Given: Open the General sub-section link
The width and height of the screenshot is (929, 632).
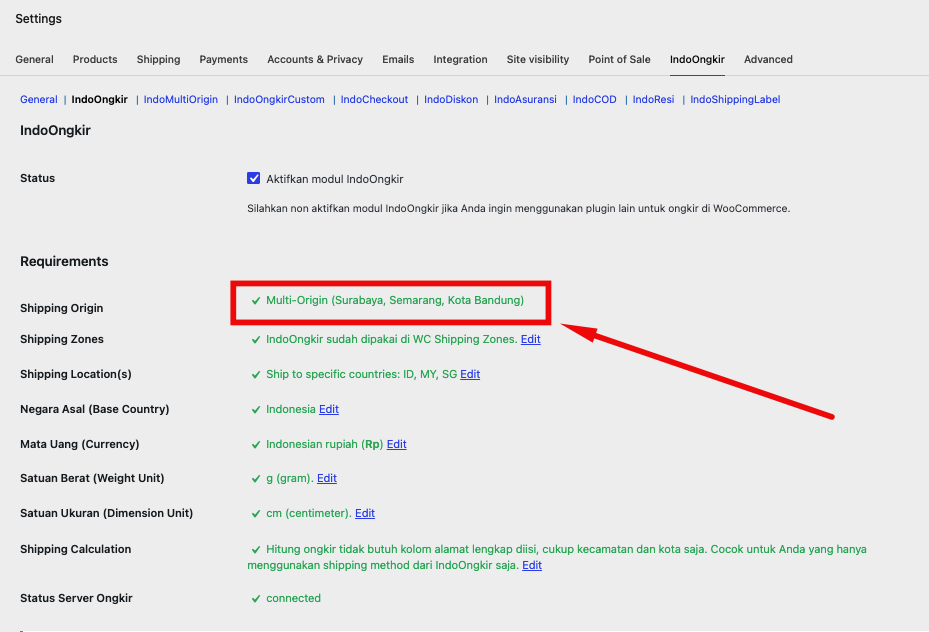Looking at the screenshot, I should (39, 100).
